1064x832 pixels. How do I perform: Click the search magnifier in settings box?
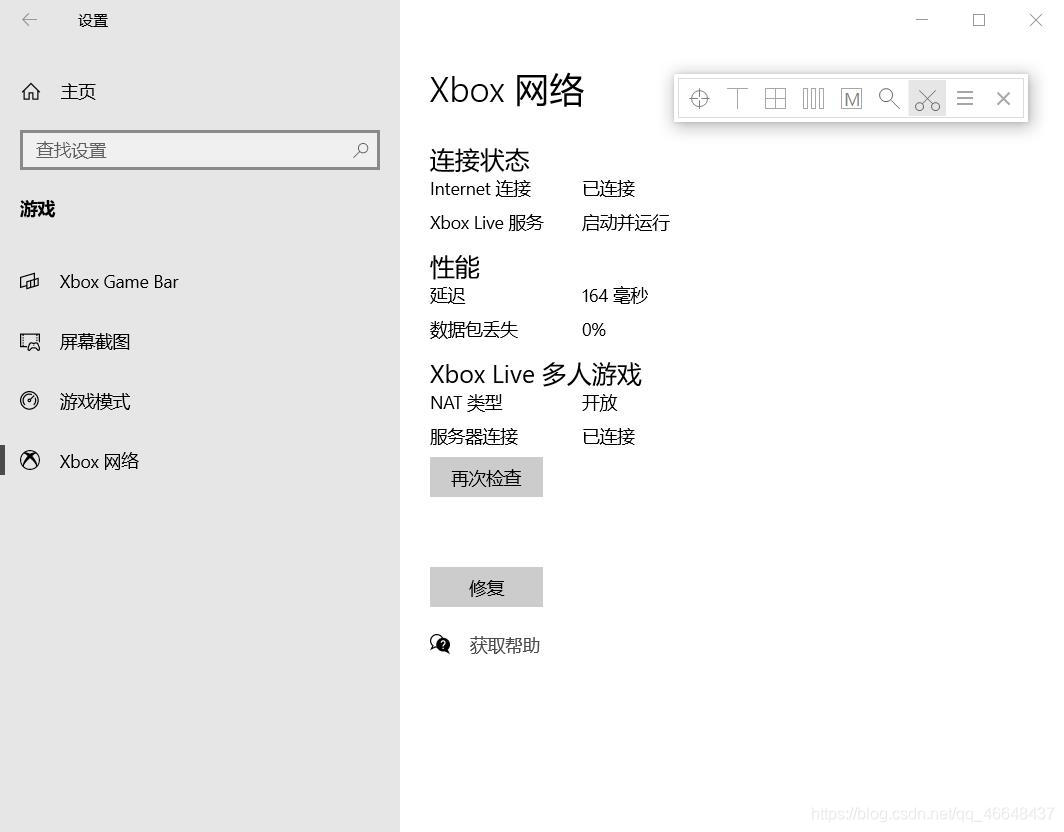(x=361, y=150)
